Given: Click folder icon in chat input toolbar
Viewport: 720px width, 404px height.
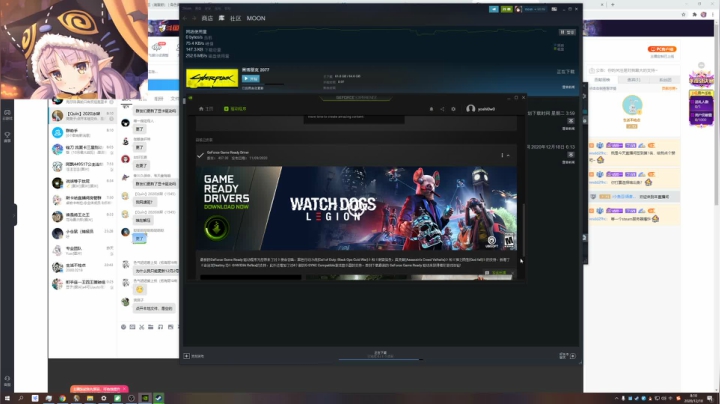Looking at the screenshot, I should [151, 327].
